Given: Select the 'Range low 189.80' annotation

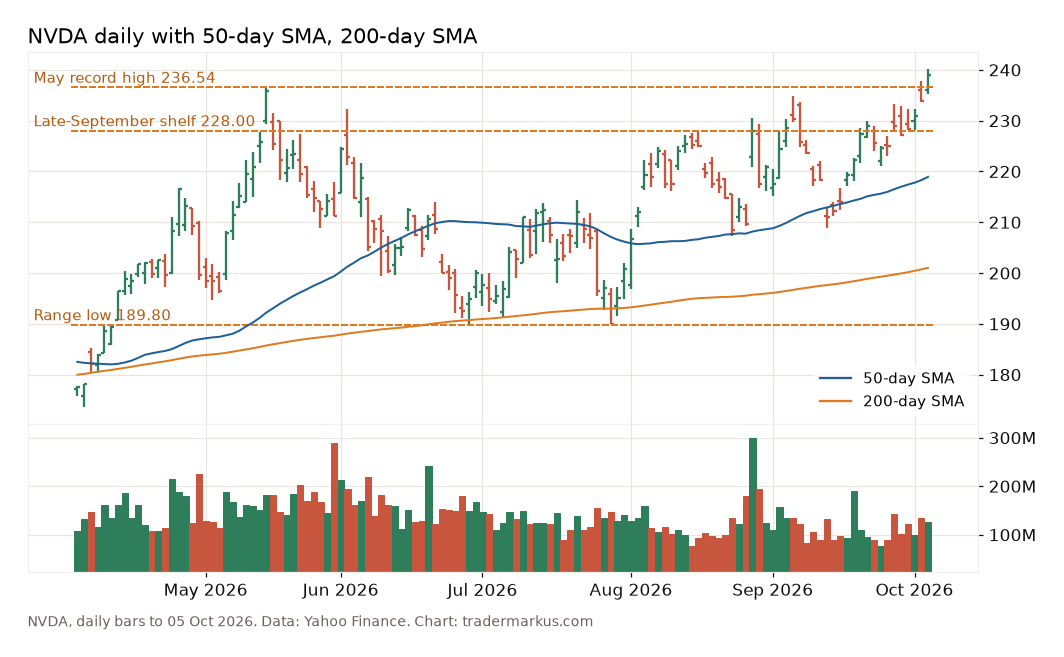Looking at the screenshot, I should 102,316.
